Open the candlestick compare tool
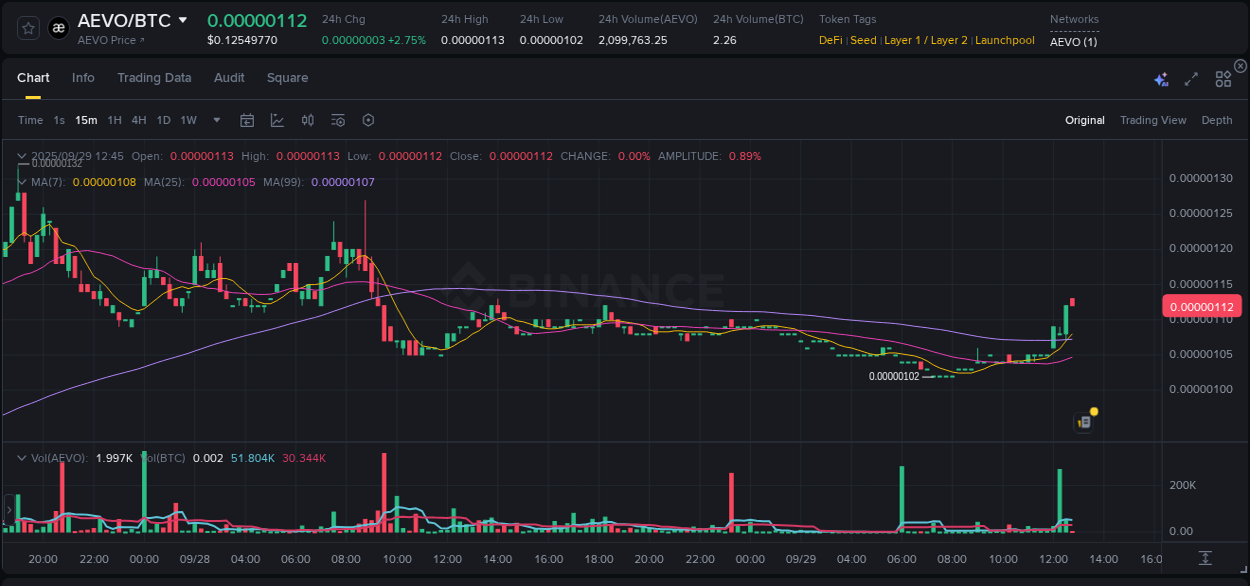This screenshot has height=586, width=1250. (x=307, y=120)
